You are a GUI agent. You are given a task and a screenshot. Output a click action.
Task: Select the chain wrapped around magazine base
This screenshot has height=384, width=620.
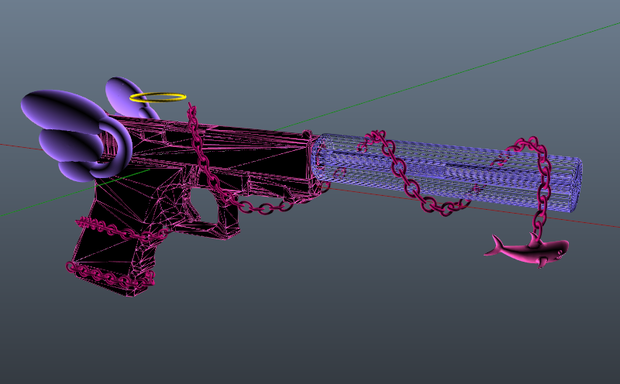point(110,275)
